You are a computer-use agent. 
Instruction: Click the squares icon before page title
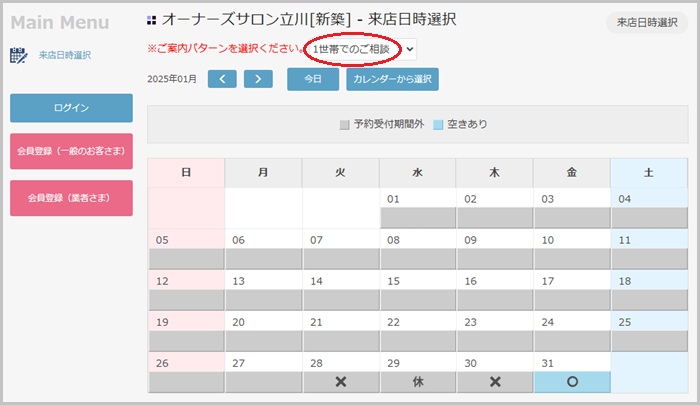click(152, 20)
